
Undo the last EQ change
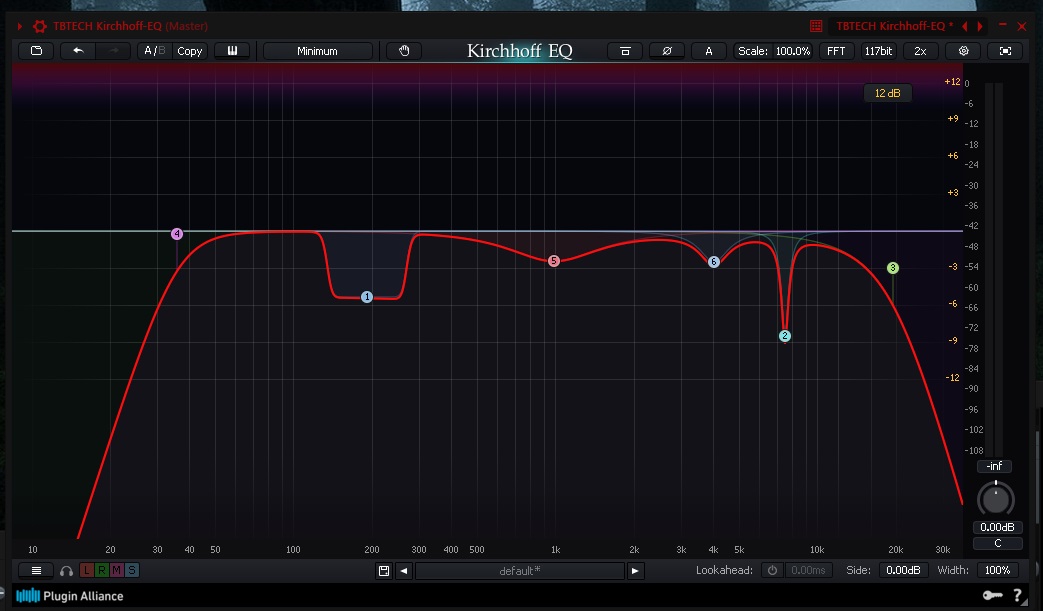coord(78,51)
